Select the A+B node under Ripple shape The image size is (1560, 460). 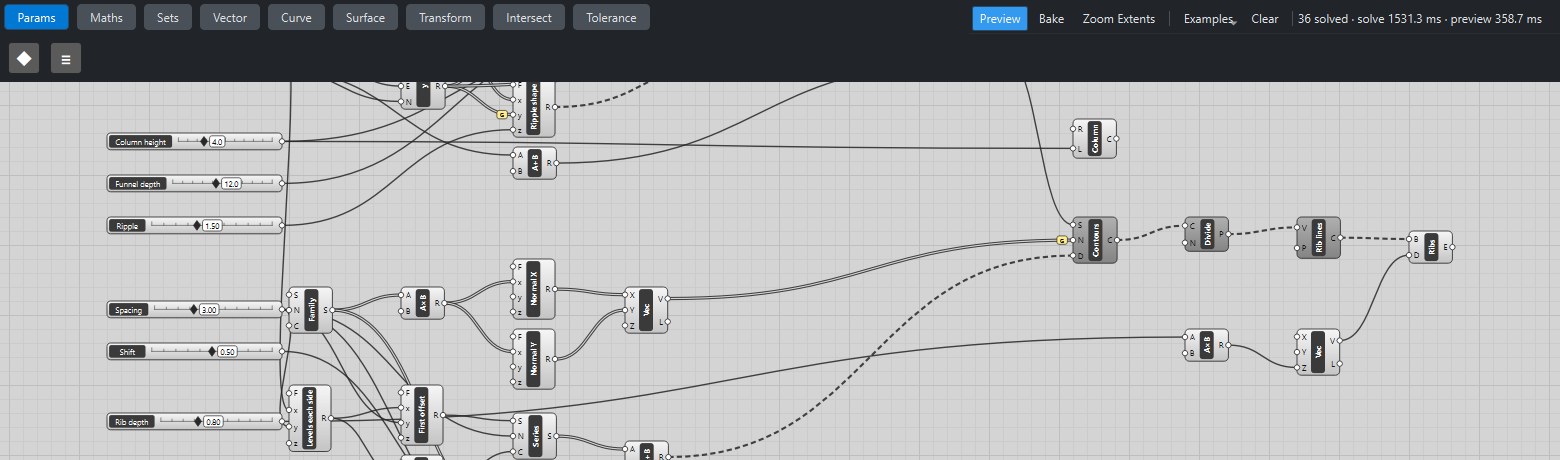[535, 163]
